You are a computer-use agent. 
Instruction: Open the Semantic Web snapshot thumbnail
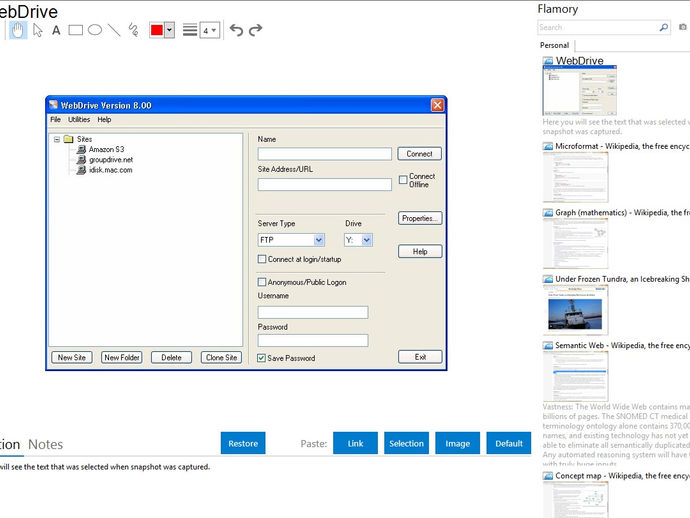point(576,376)
